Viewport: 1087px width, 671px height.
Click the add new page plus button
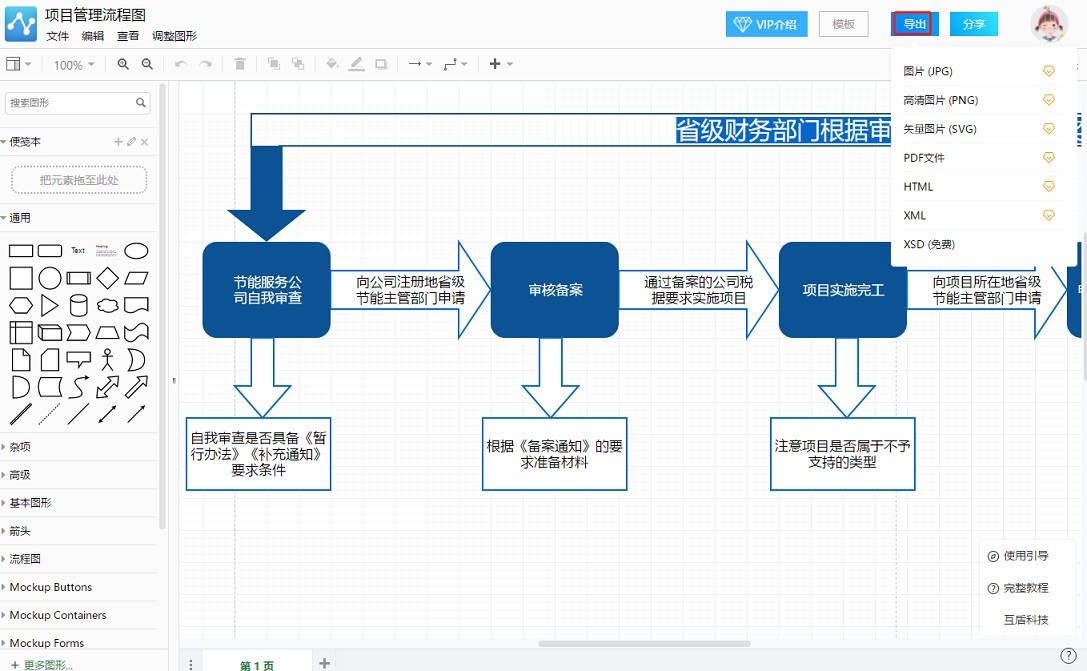(323, 661)
